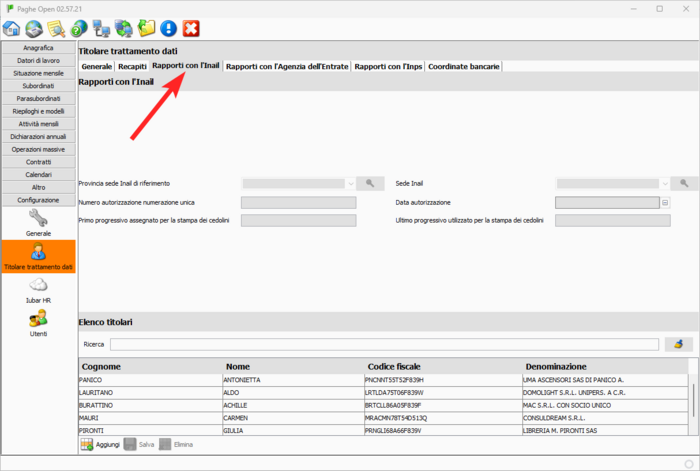Open the Data autorizzazione calendar picker
The image size is (700, 471).
pyautogui.click(x=665, y=202)
